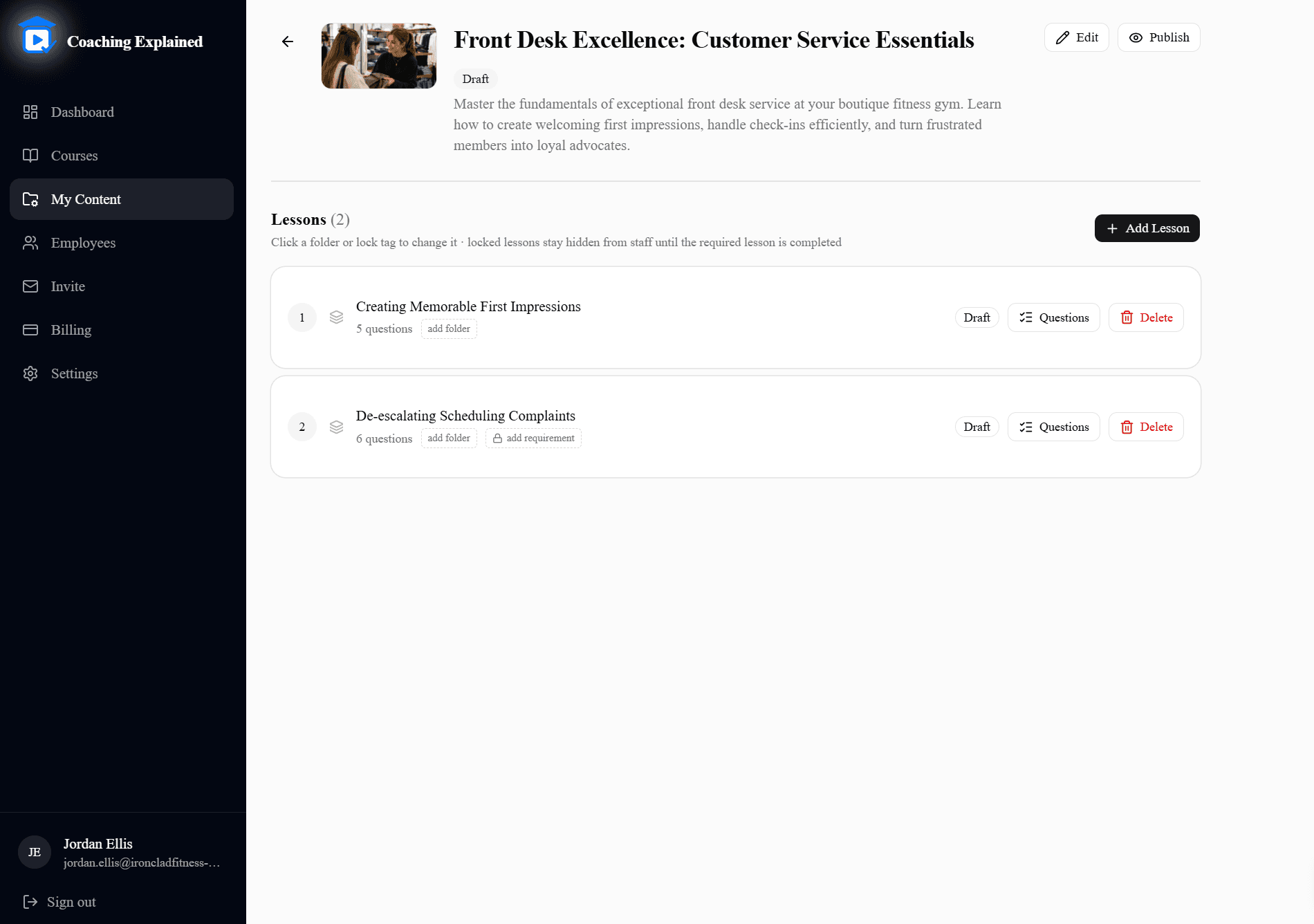Open the Employees page
This screenshot has width=1314, height=924.
click(122, 243)
